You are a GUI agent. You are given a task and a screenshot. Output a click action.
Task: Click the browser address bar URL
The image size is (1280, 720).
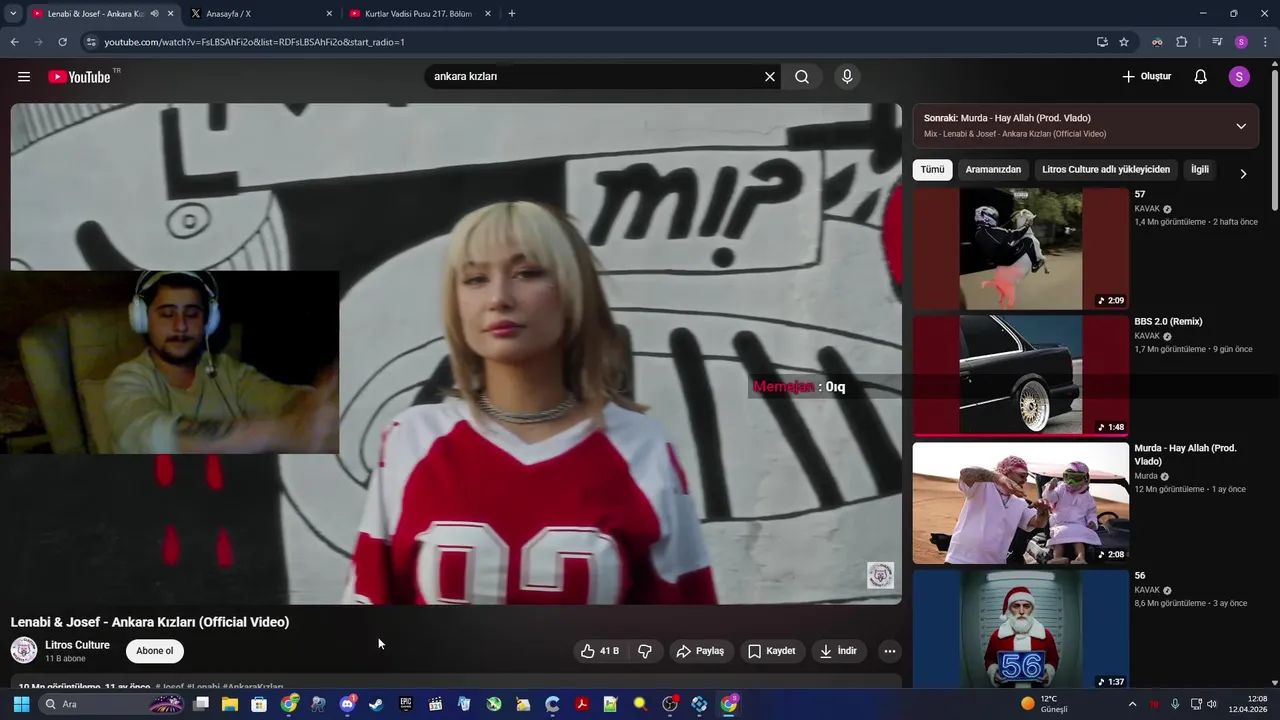pyautogui.click(x=255, y=42)
